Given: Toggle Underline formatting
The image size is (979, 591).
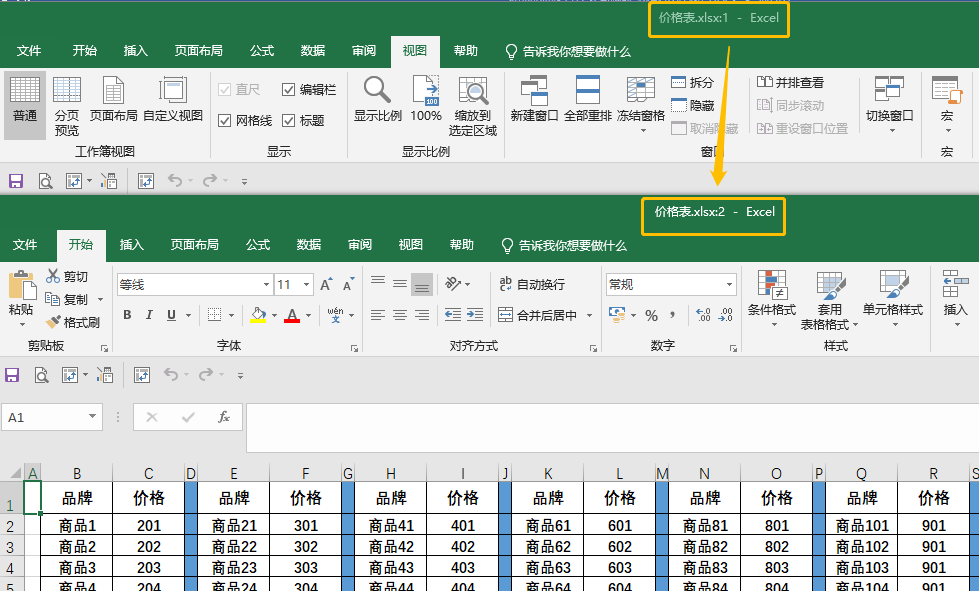Looking at the screenshot, I should [171, 315].
